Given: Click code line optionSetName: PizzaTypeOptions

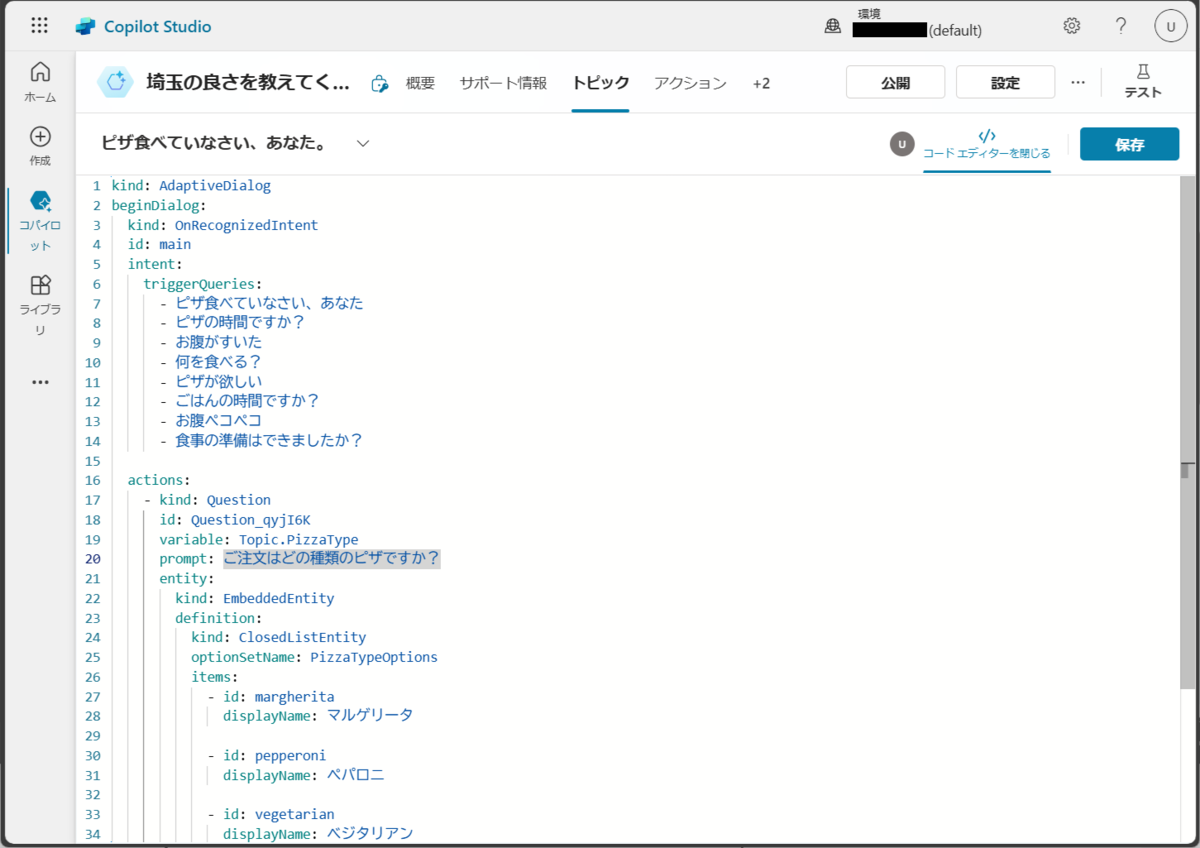Looking at the screenshot, I should [315, 657].
